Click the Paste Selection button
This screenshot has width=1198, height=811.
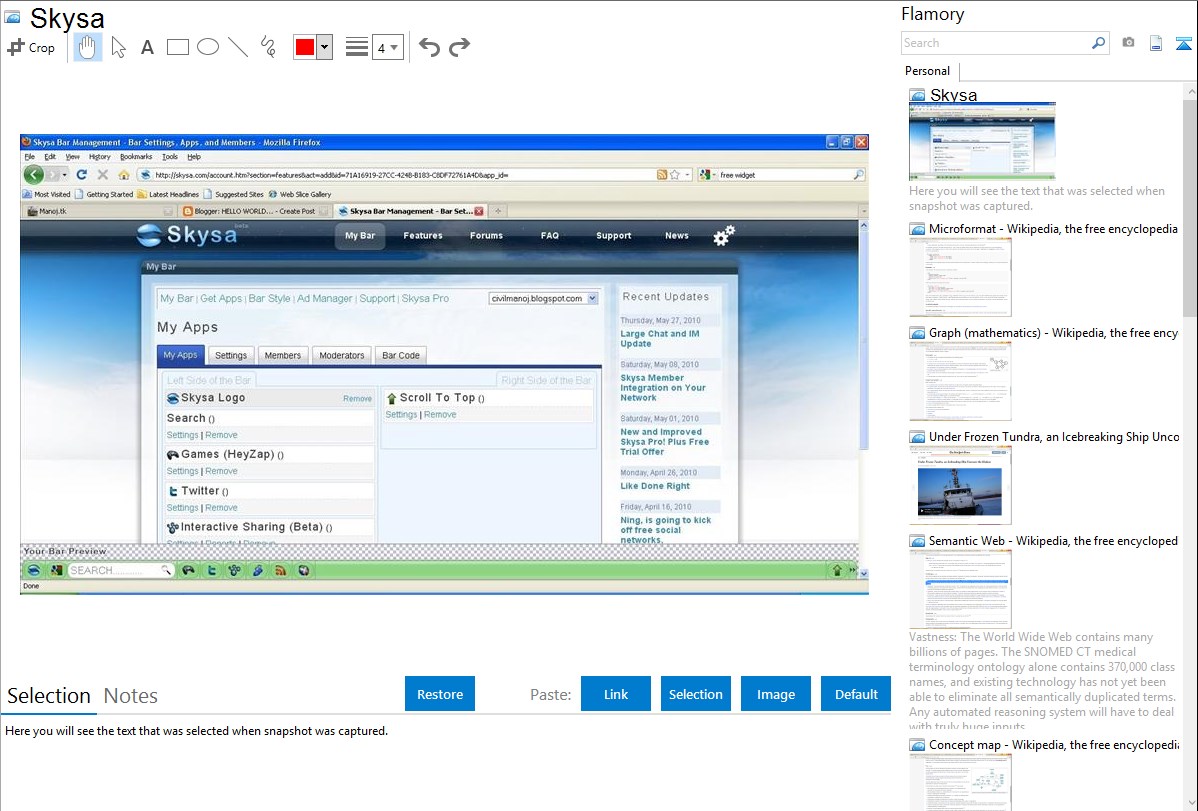pos(695,694)
